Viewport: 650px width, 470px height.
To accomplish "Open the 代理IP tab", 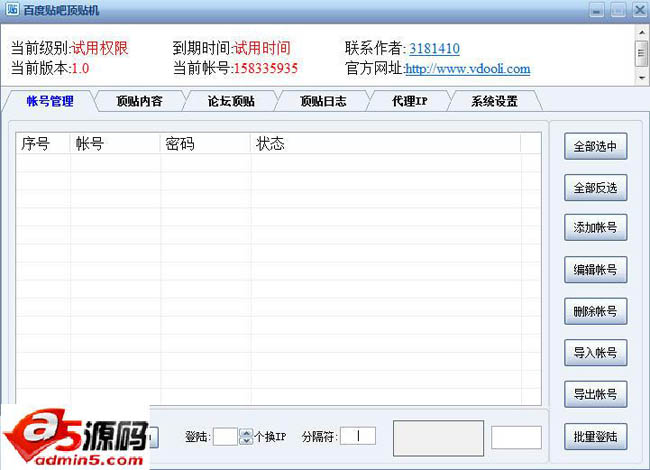I will point(410,101).
